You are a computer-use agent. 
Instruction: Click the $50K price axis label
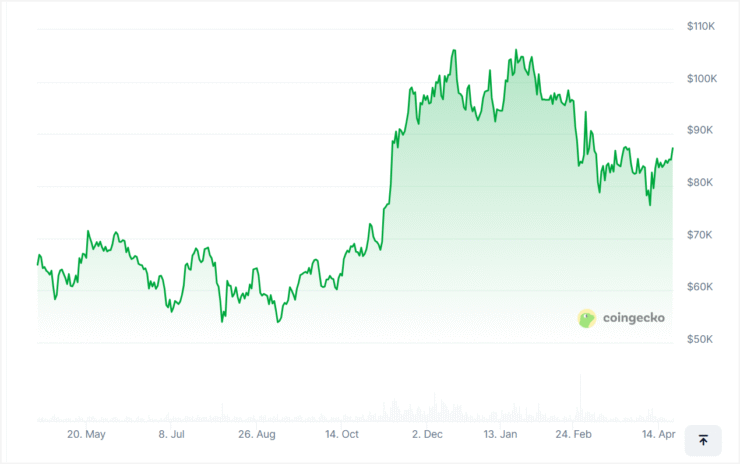coord(700,338)
